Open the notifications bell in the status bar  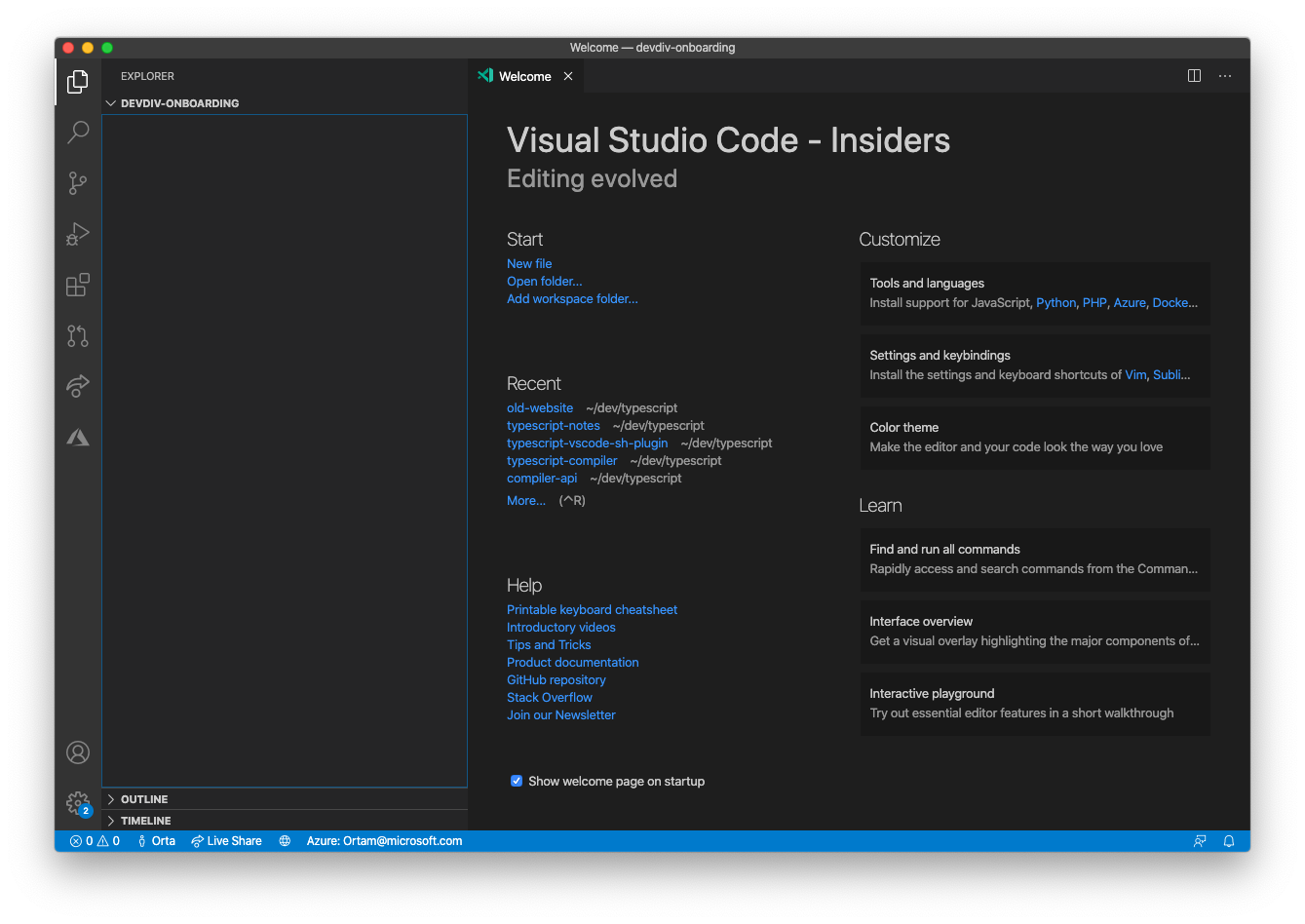coord(1228,840)
